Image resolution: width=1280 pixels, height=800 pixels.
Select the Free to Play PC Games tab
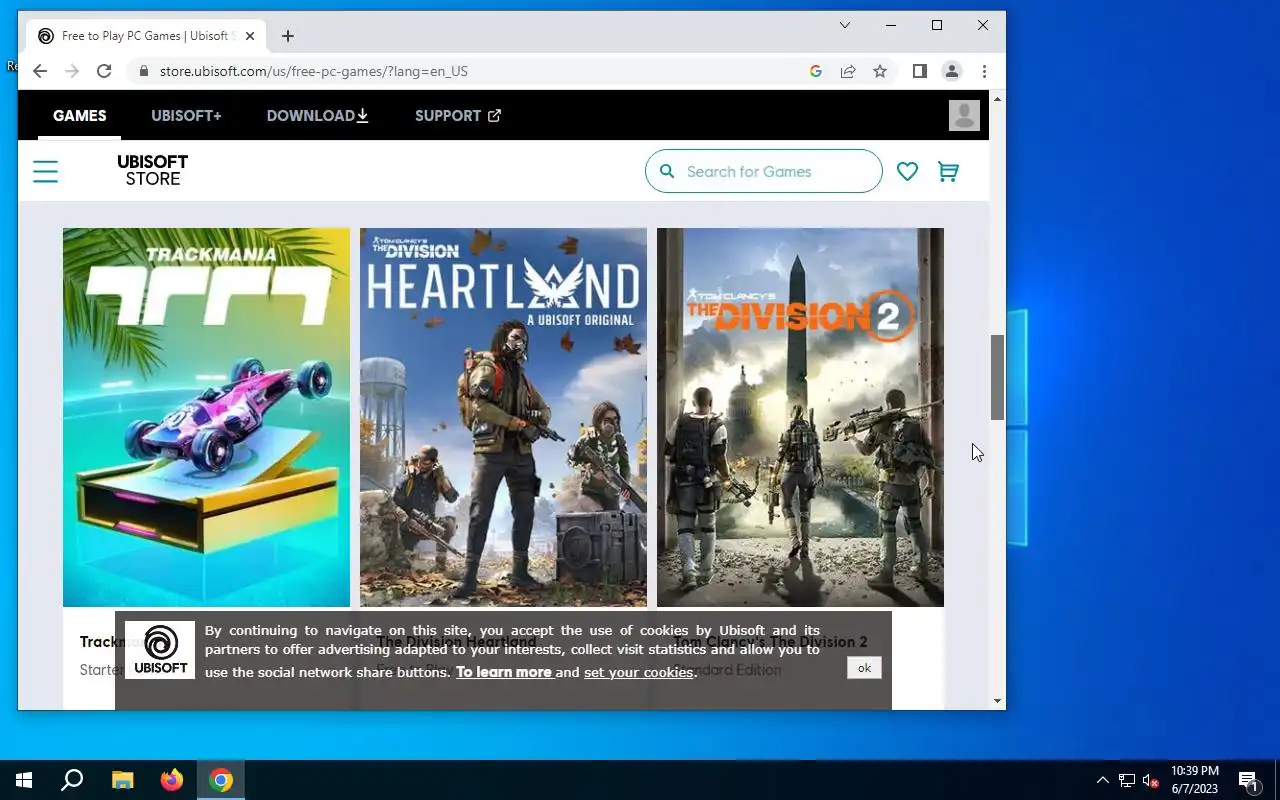[145, 36]
